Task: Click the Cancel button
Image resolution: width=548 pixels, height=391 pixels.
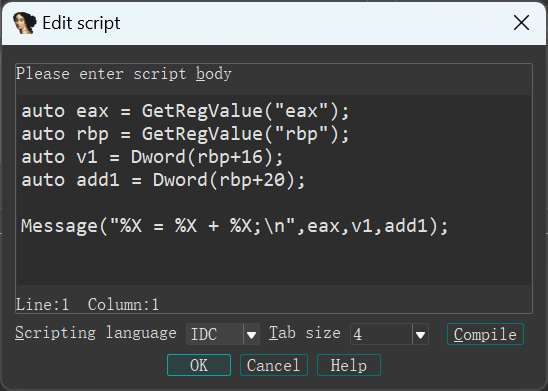Action: click(274, 365)
